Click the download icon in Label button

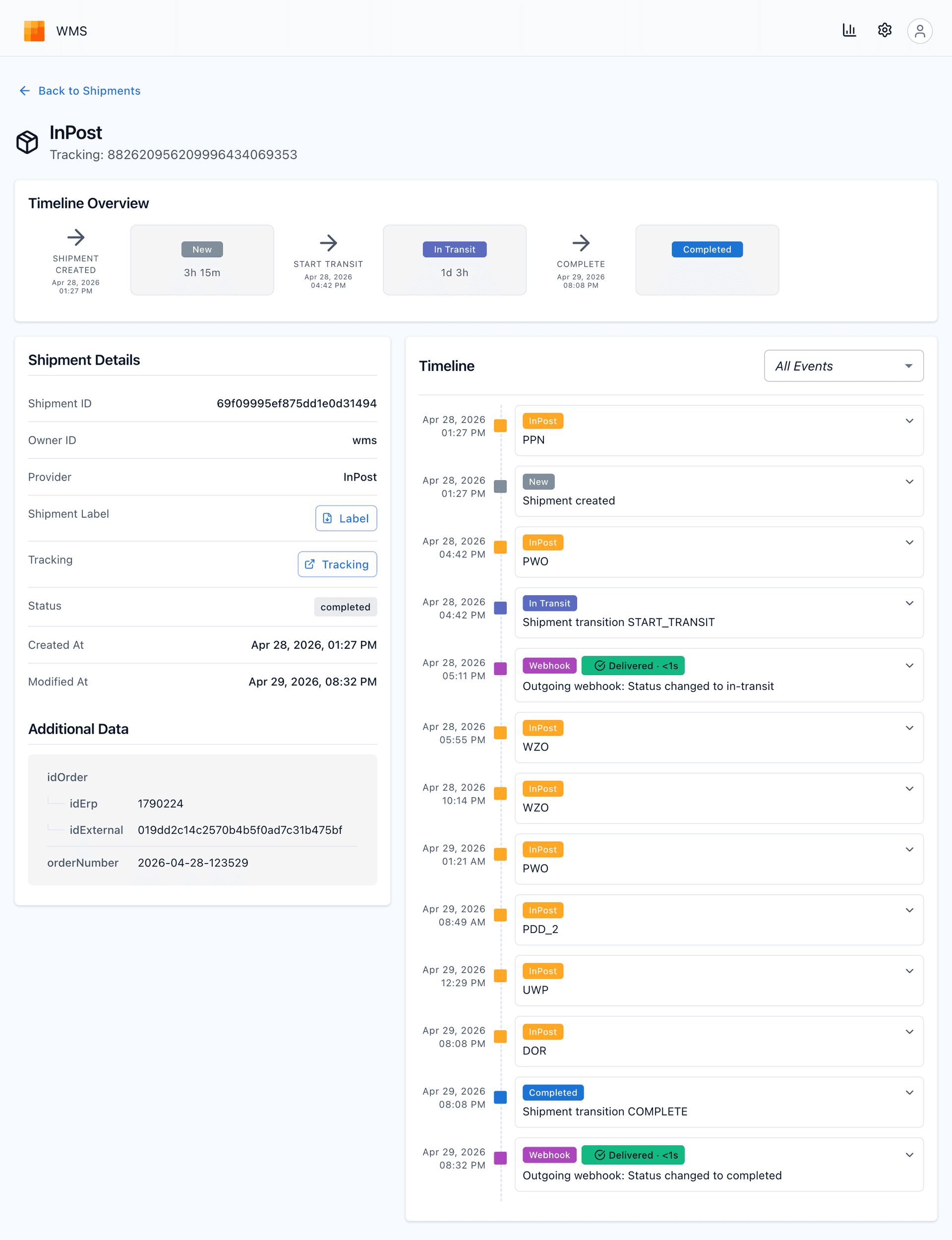tap(327, 518)
